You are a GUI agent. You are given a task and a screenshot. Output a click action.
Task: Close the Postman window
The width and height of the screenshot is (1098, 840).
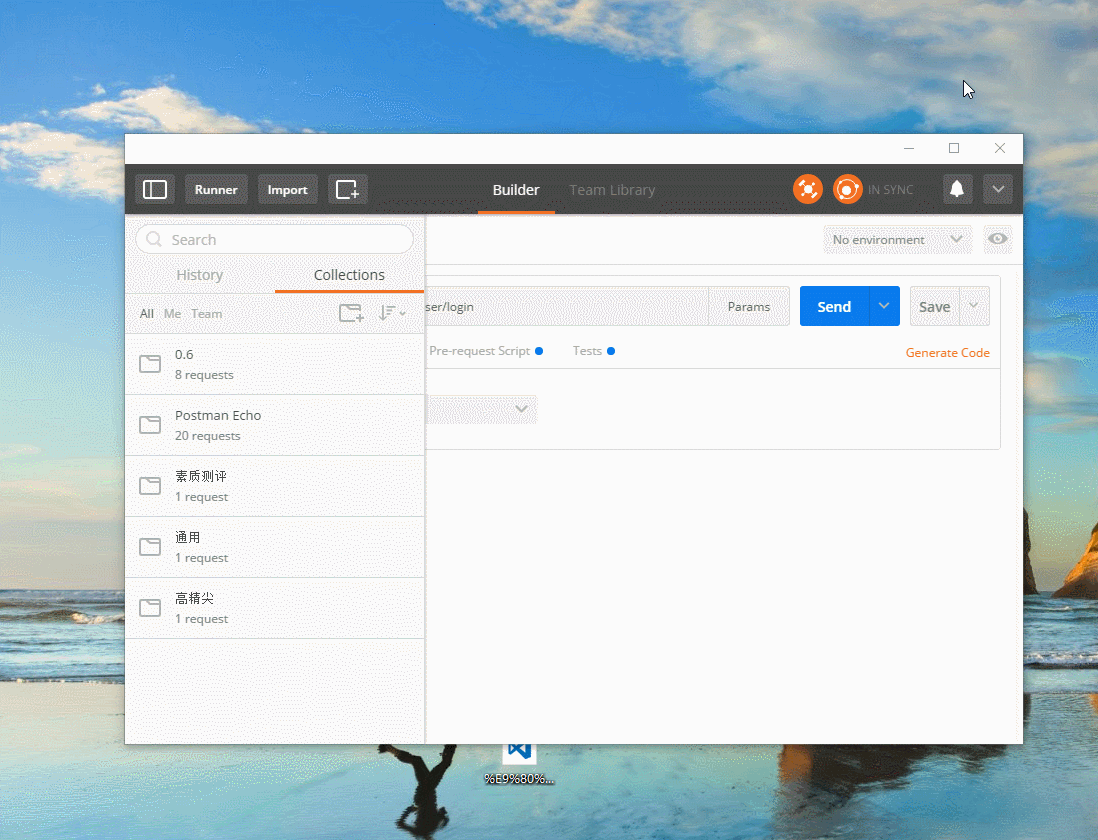pyautogui.click(x=1000, y=148)
